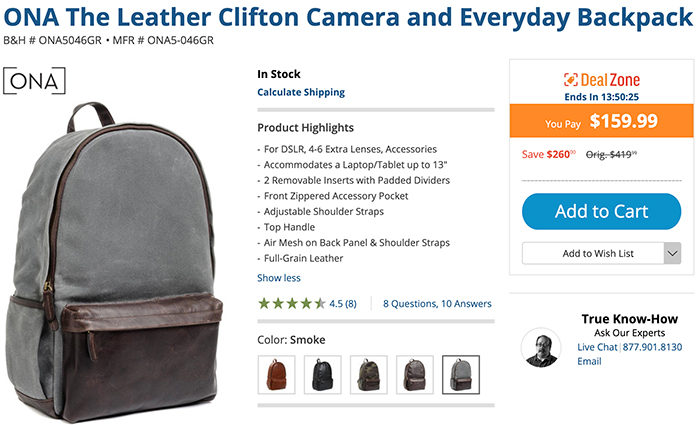View 8 Questions, 10 Answers

point(437,304)
